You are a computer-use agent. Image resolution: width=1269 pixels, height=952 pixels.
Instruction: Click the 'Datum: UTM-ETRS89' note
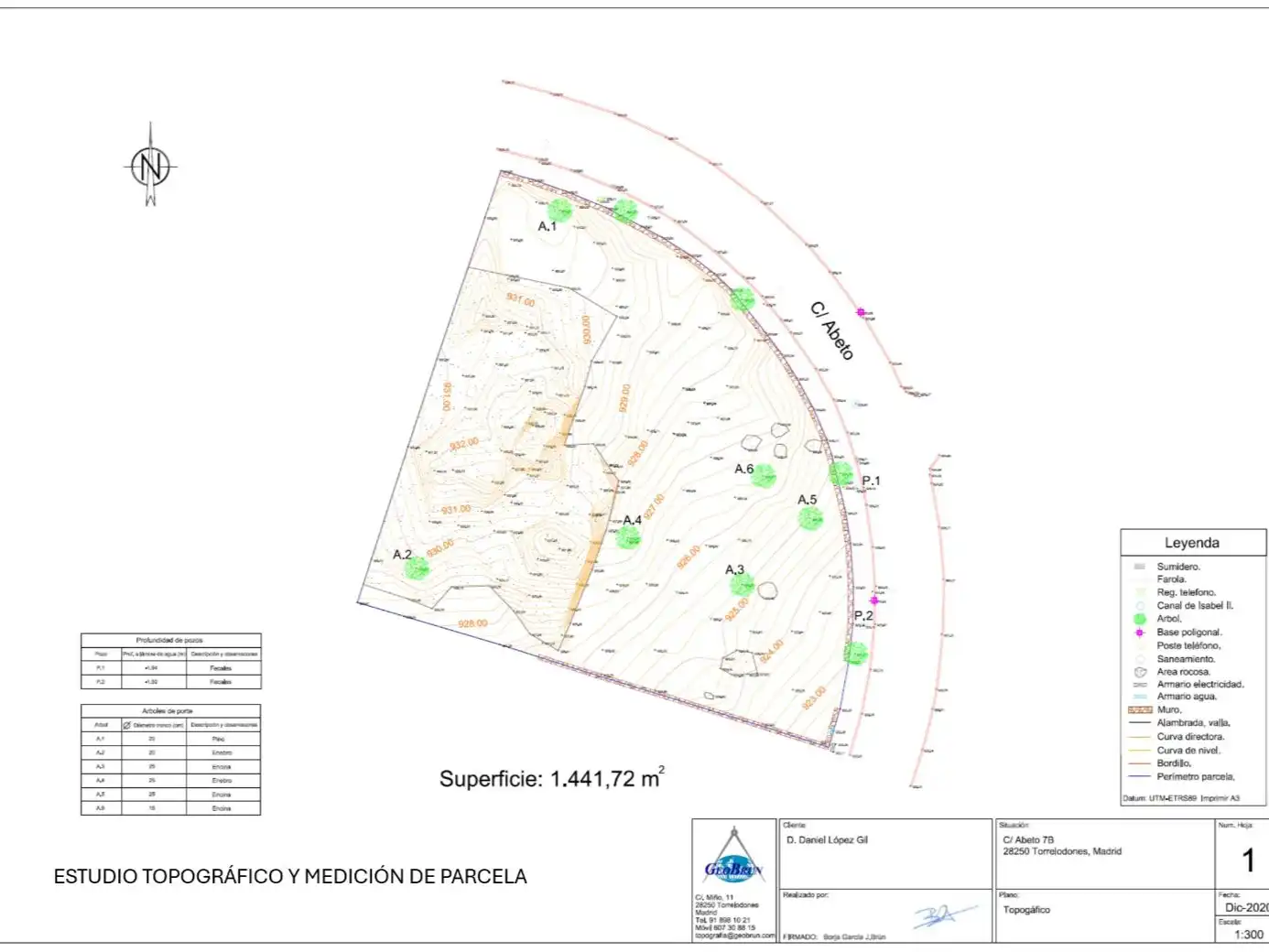(1160, 798)
